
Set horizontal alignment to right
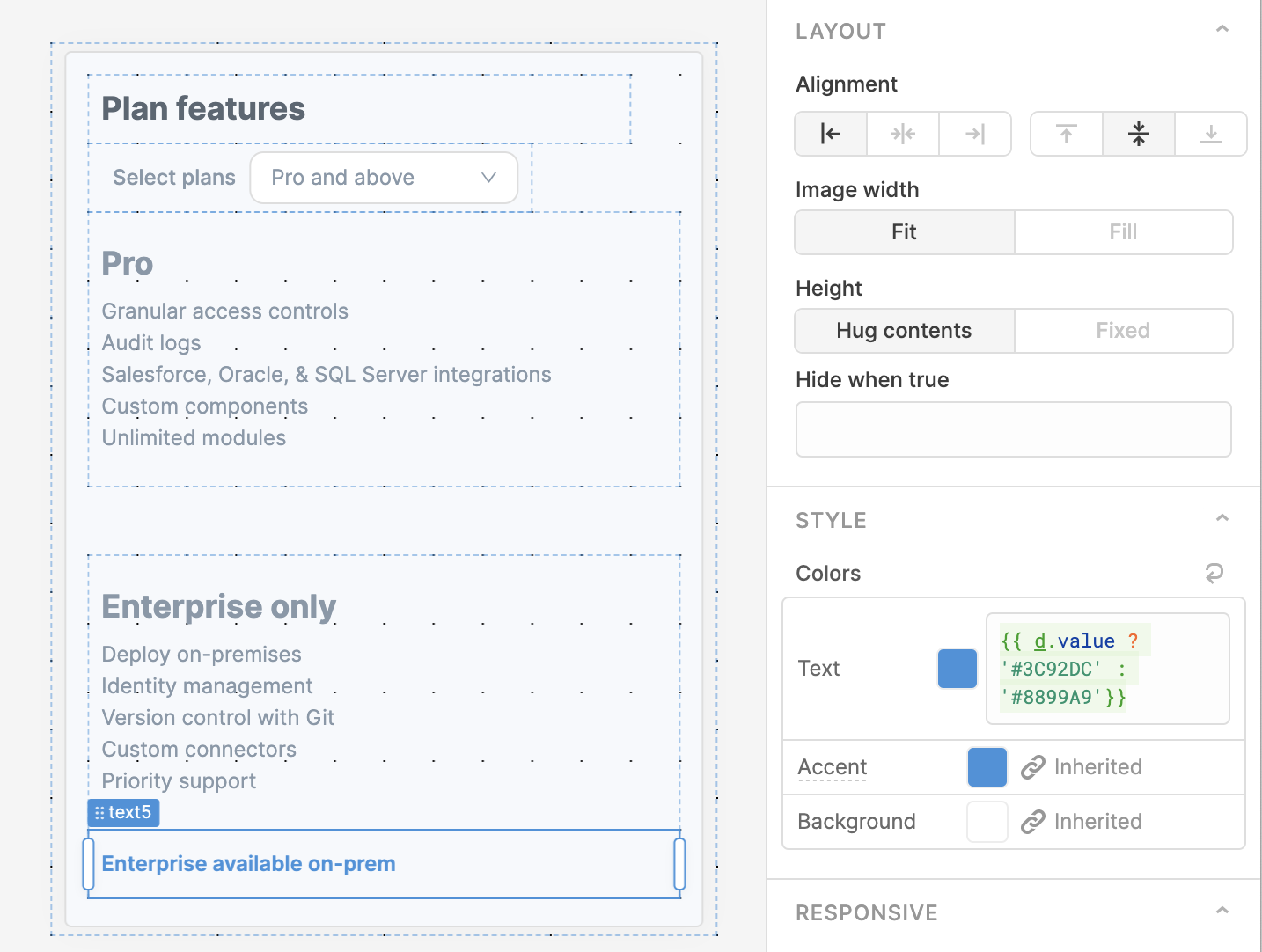click(x=975, y=134)
